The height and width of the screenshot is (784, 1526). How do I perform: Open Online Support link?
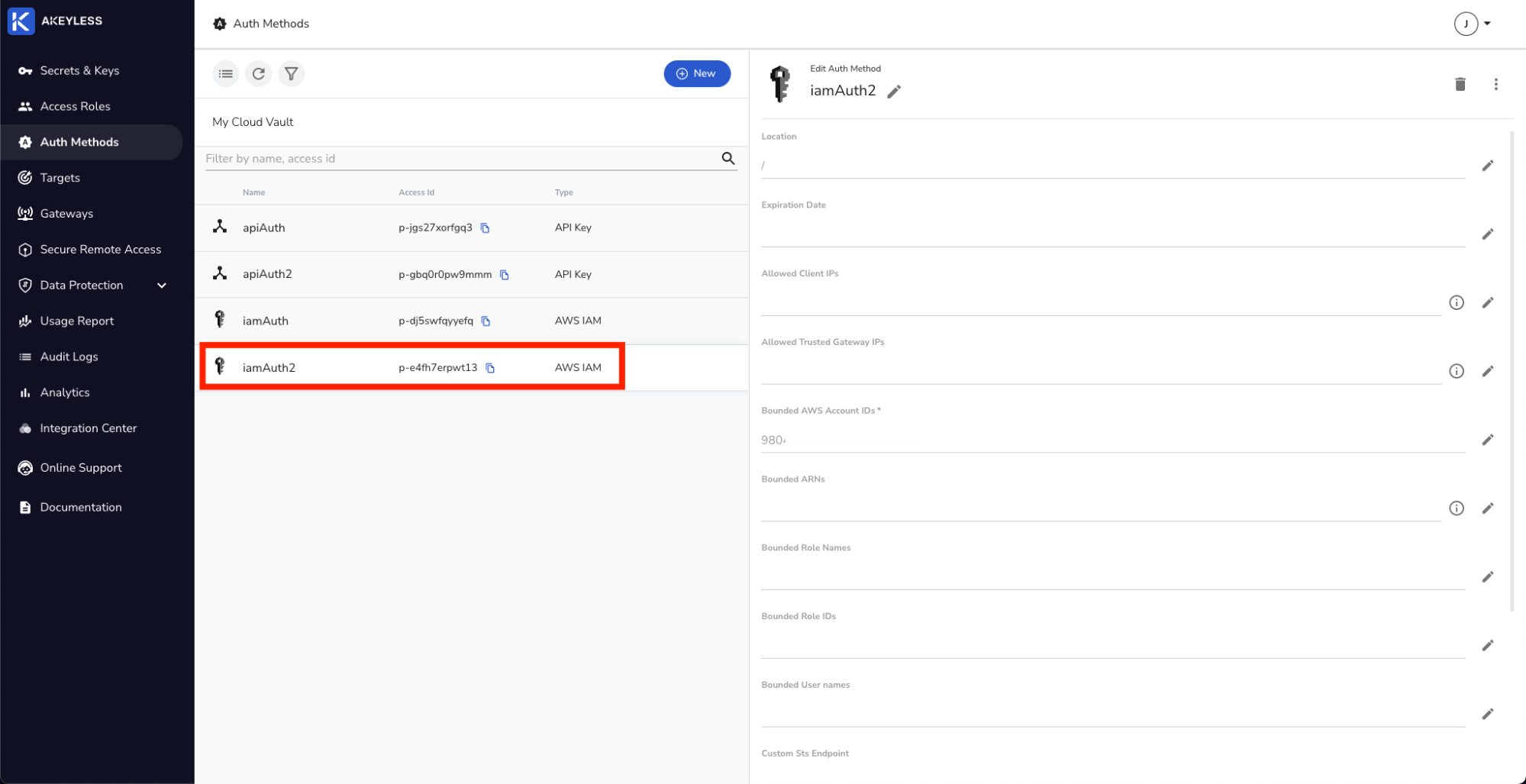click(x=80, y=468)
